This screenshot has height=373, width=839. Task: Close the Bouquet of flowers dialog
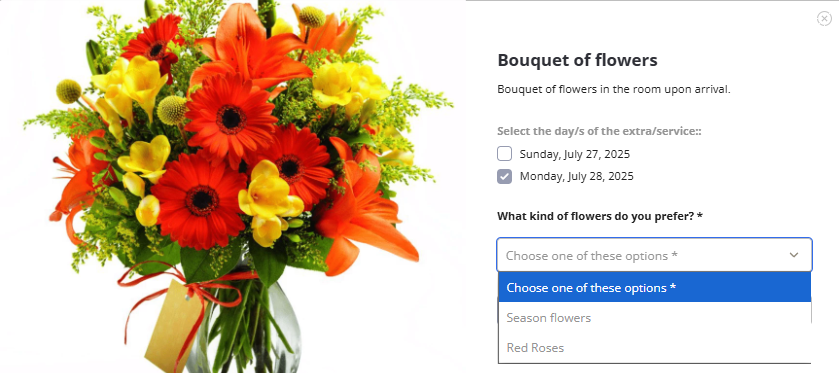[824, 19]
